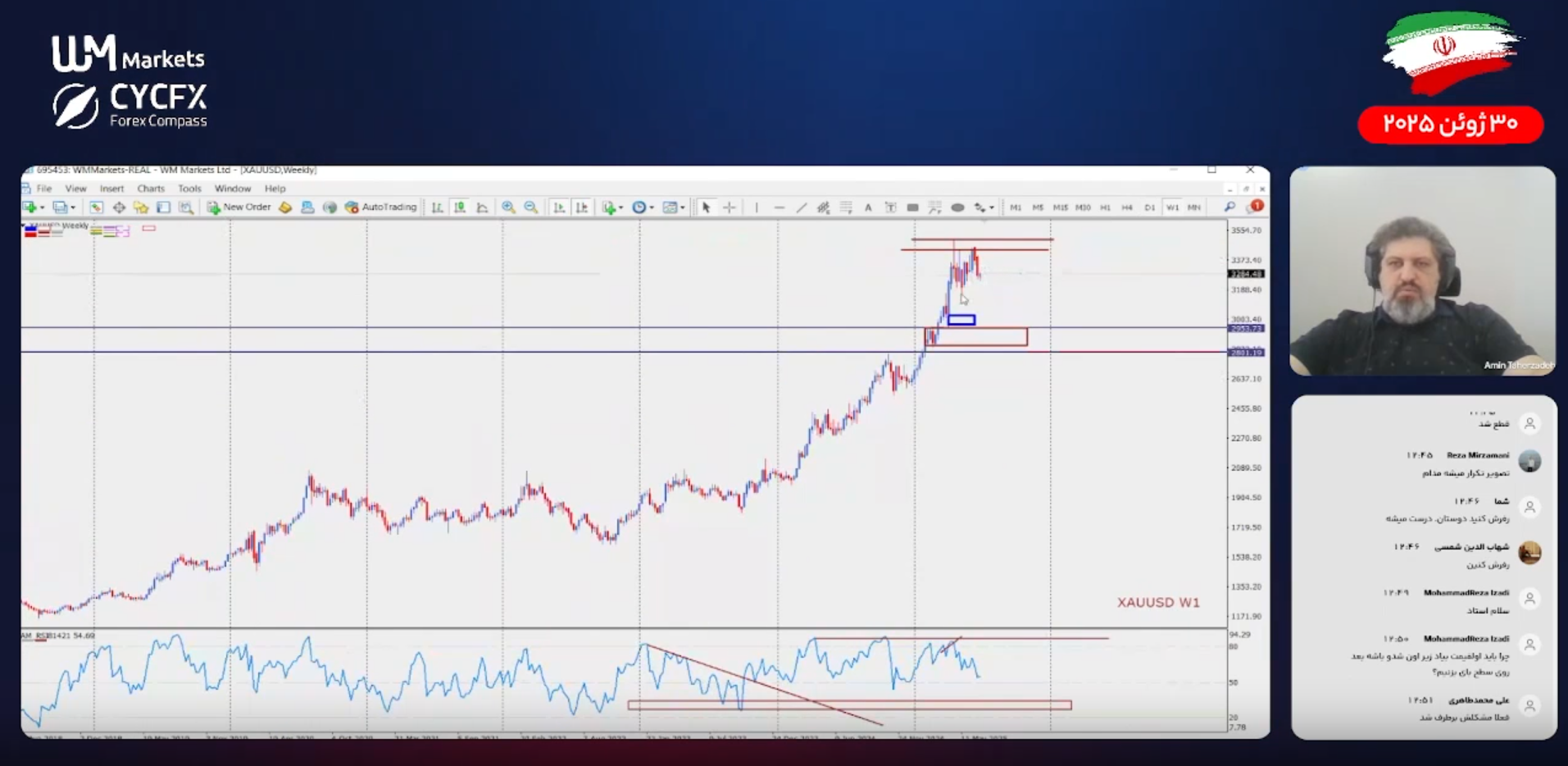The height and width of the screenshot is (766, 1568).
Task: Select the crosshair tool
Action: pos(729,207)
